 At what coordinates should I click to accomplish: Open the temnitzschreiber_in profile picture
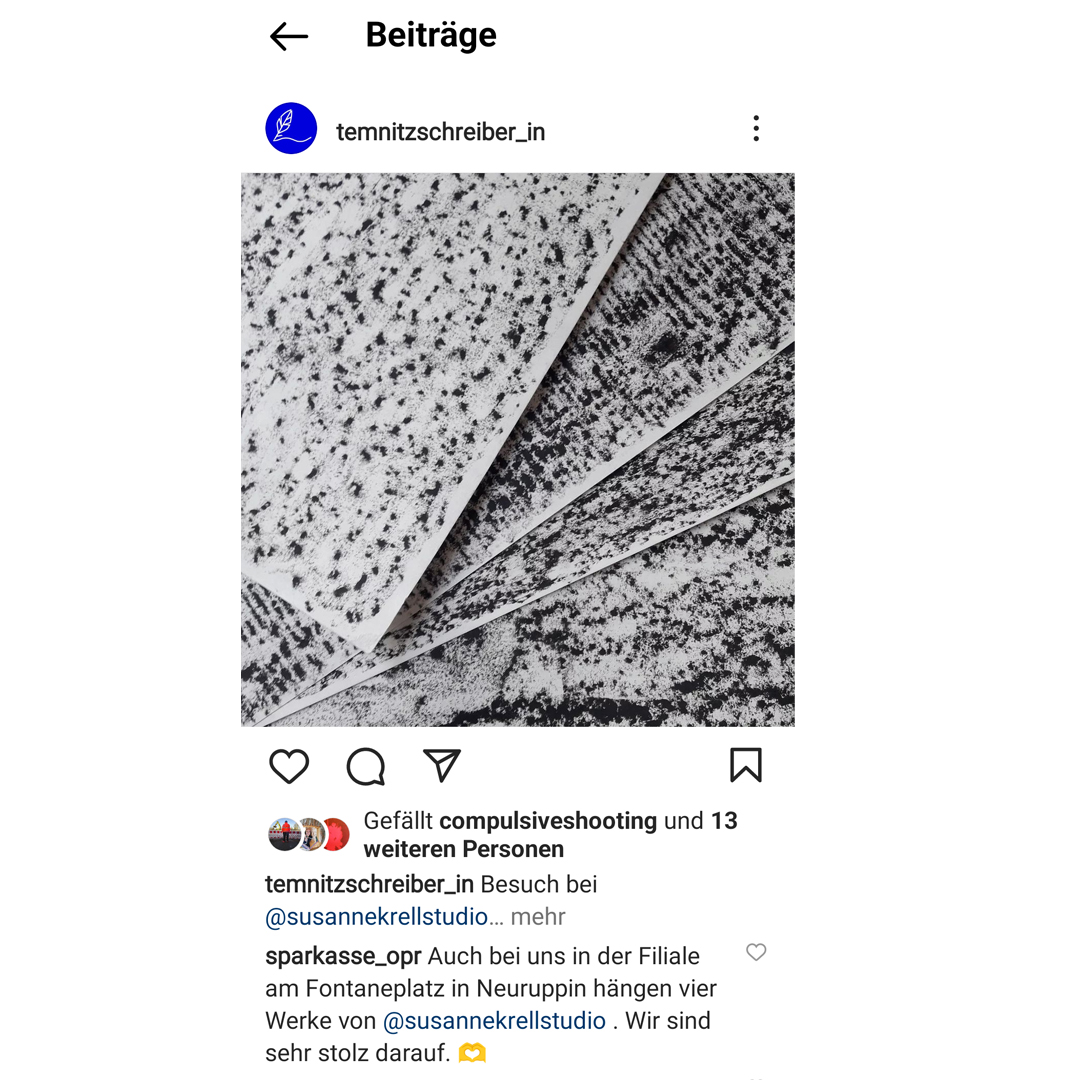pyautogui.click(x=291, y=129)
